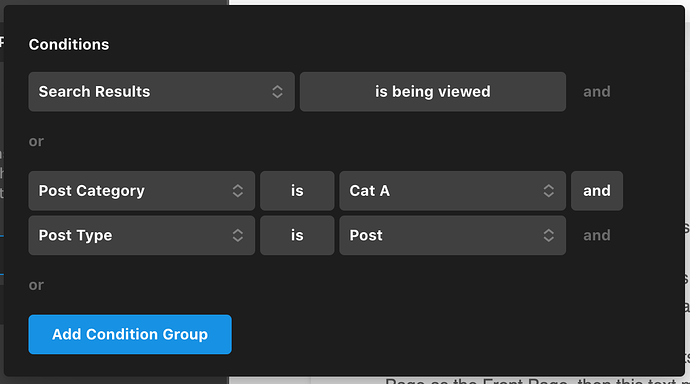
Task: Click the first 'or' group separator
Action: tap(36, 142)
